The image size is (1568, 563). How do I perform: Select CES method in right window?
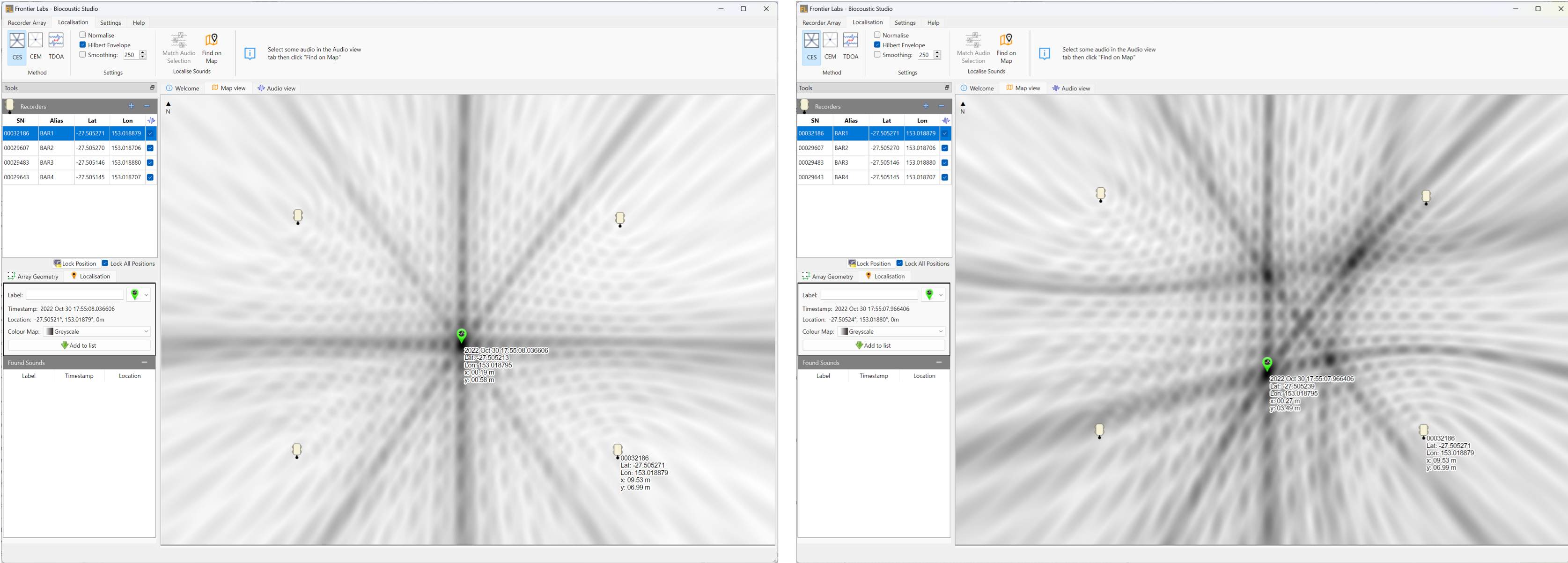click(811, 47)
